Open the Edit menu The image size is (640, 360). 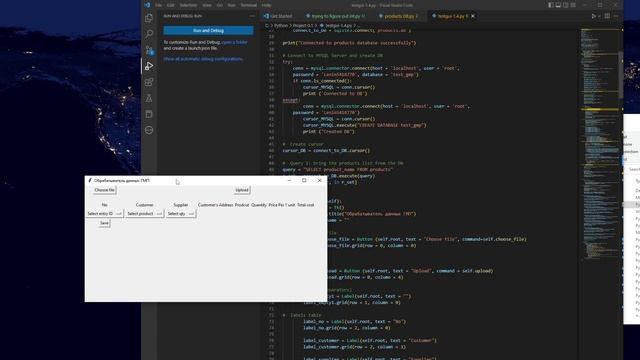[171, 5]
